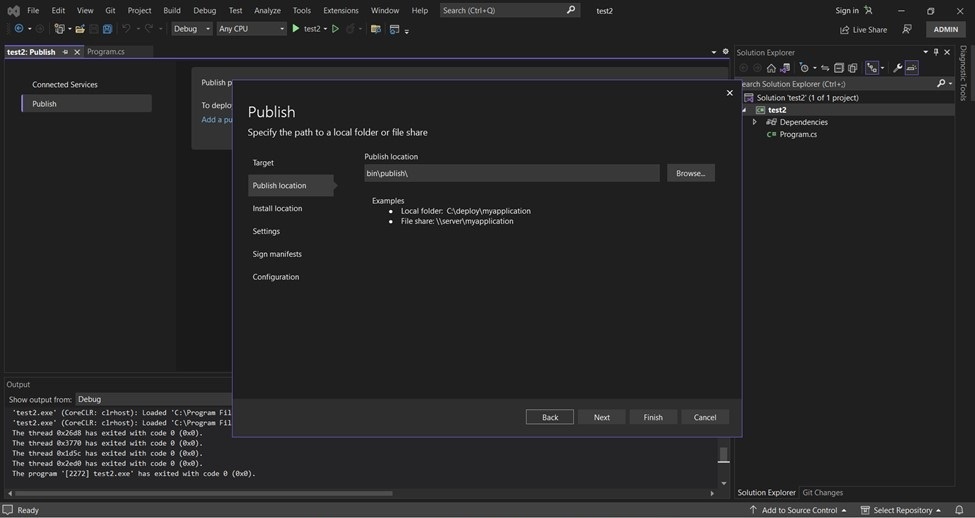
Task: Click Select Repository in status bar
Action: (902, 510)
